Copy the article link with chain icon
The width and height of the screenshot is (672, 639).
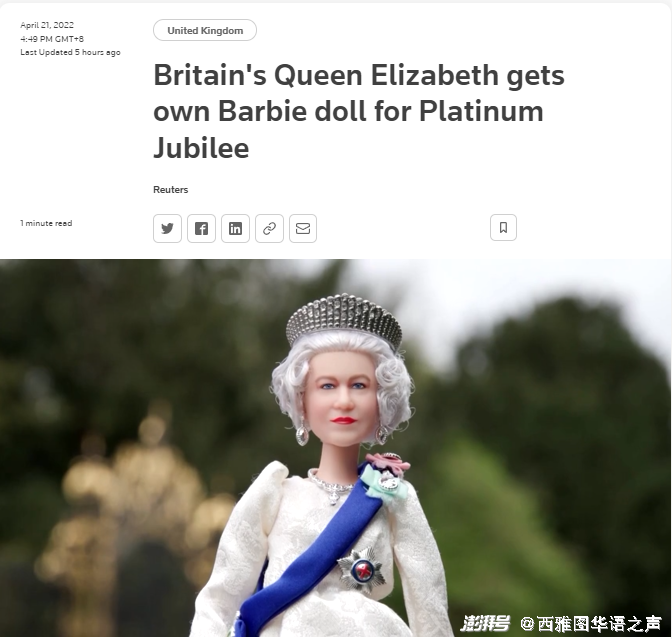pyautogui.click(x=269, y=228)
